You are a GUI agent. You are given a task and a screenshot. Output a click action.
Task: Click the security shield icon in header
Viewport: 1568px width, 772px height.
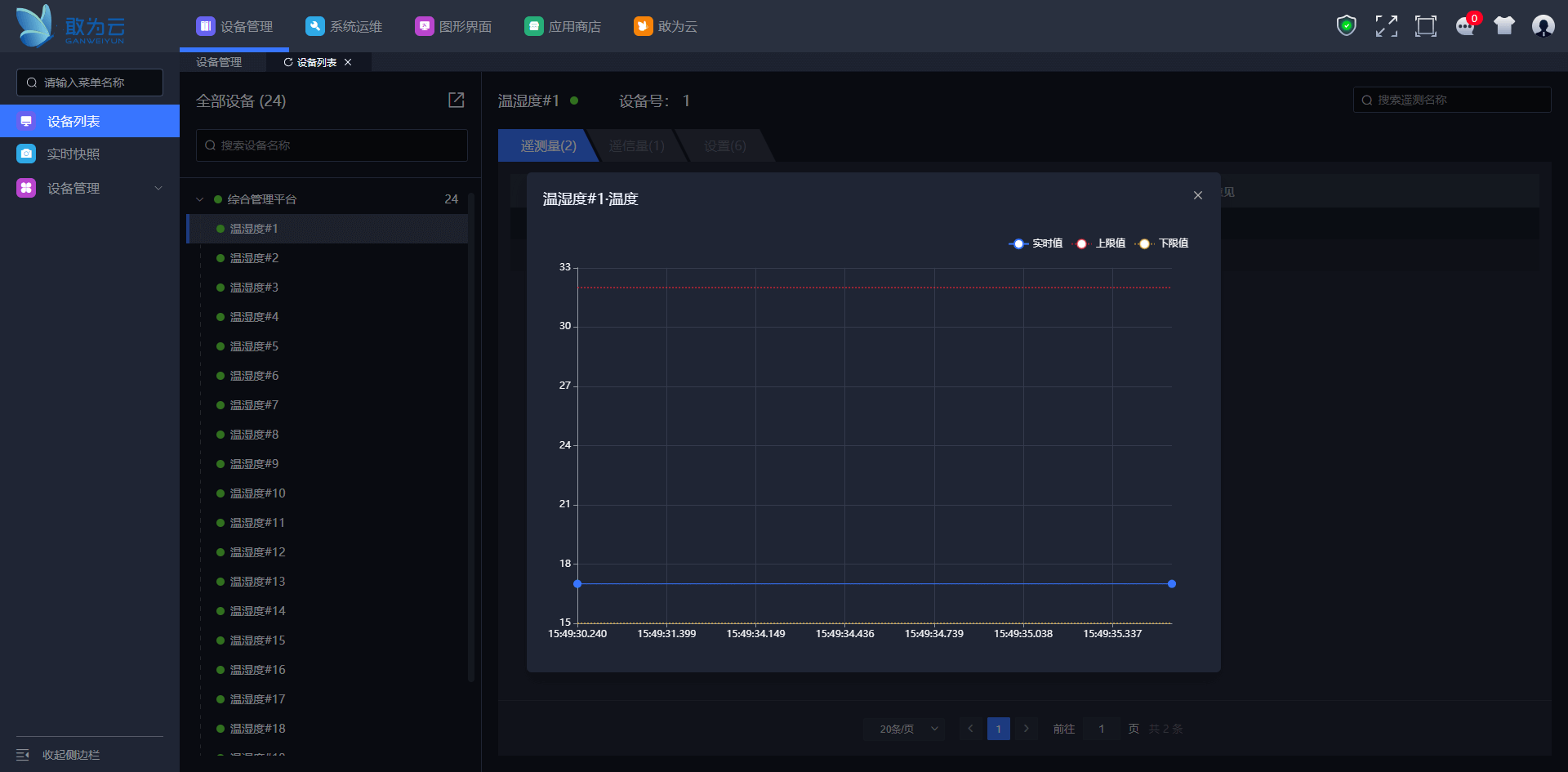(1346, 26)
